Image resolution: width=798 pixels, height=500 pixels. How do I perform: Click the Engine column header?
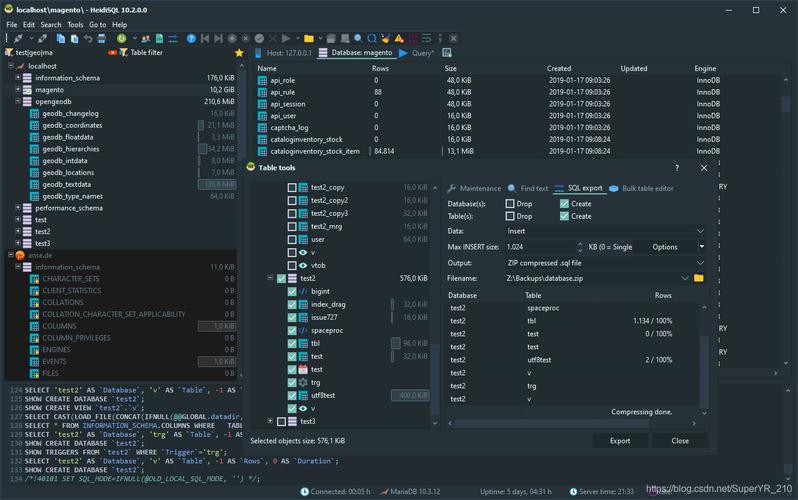click(705, 68)
